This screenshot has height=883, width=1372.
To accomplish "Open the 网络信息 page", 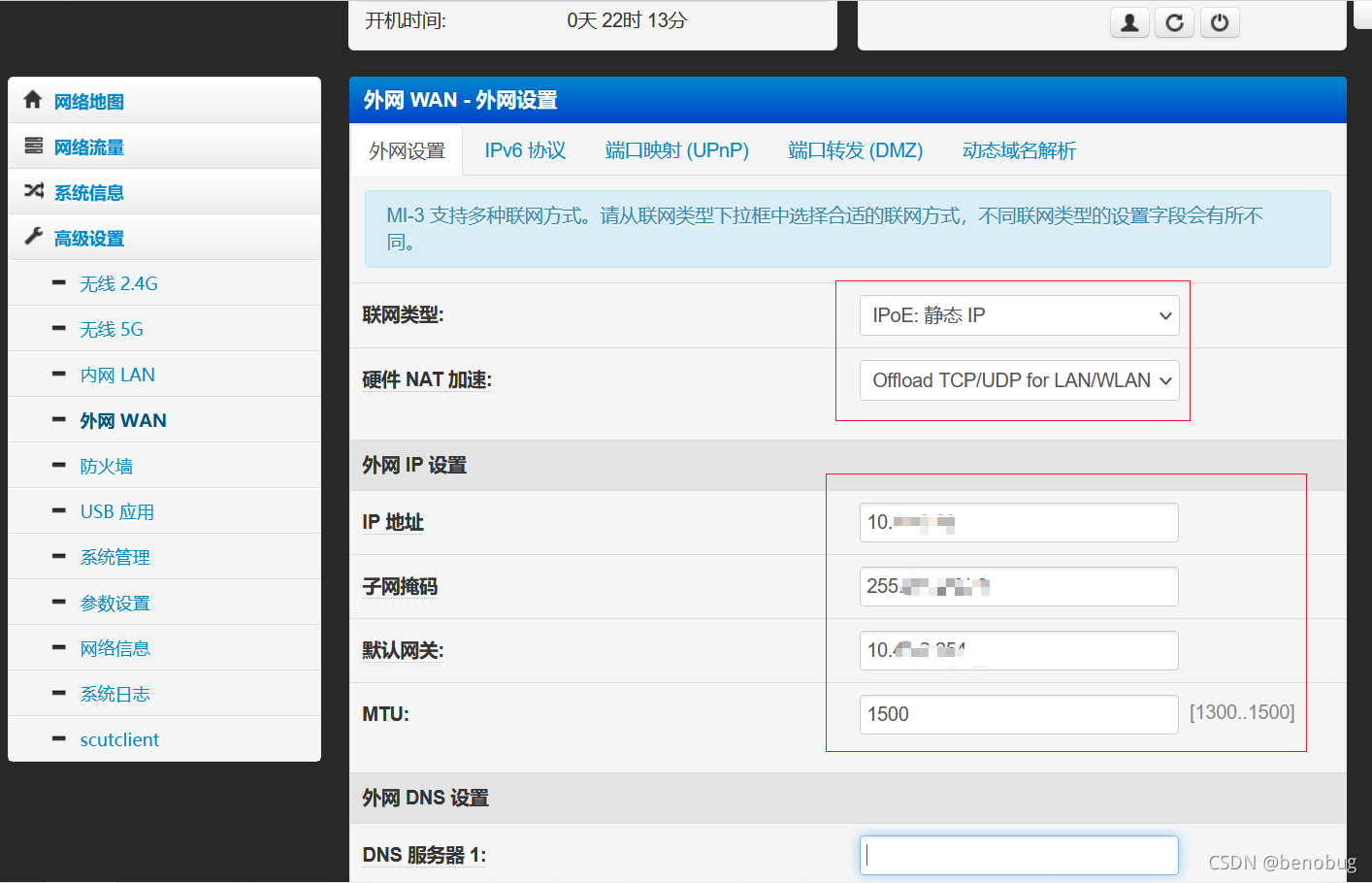I will pyautogui.click(x=164, y=648).
